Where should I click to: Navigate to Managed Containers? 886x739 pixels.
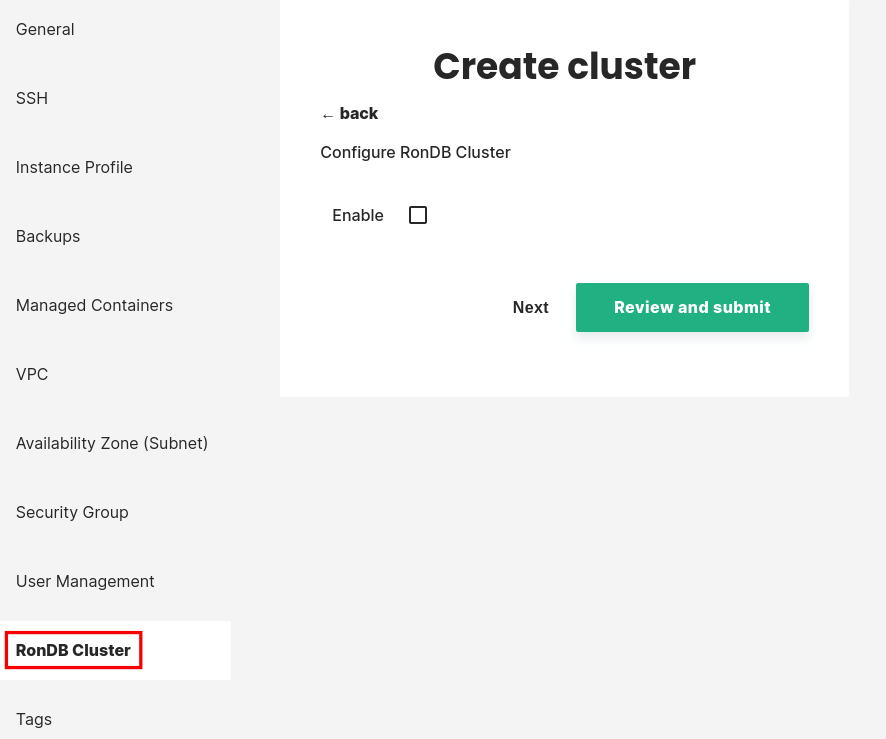(94, 305)
